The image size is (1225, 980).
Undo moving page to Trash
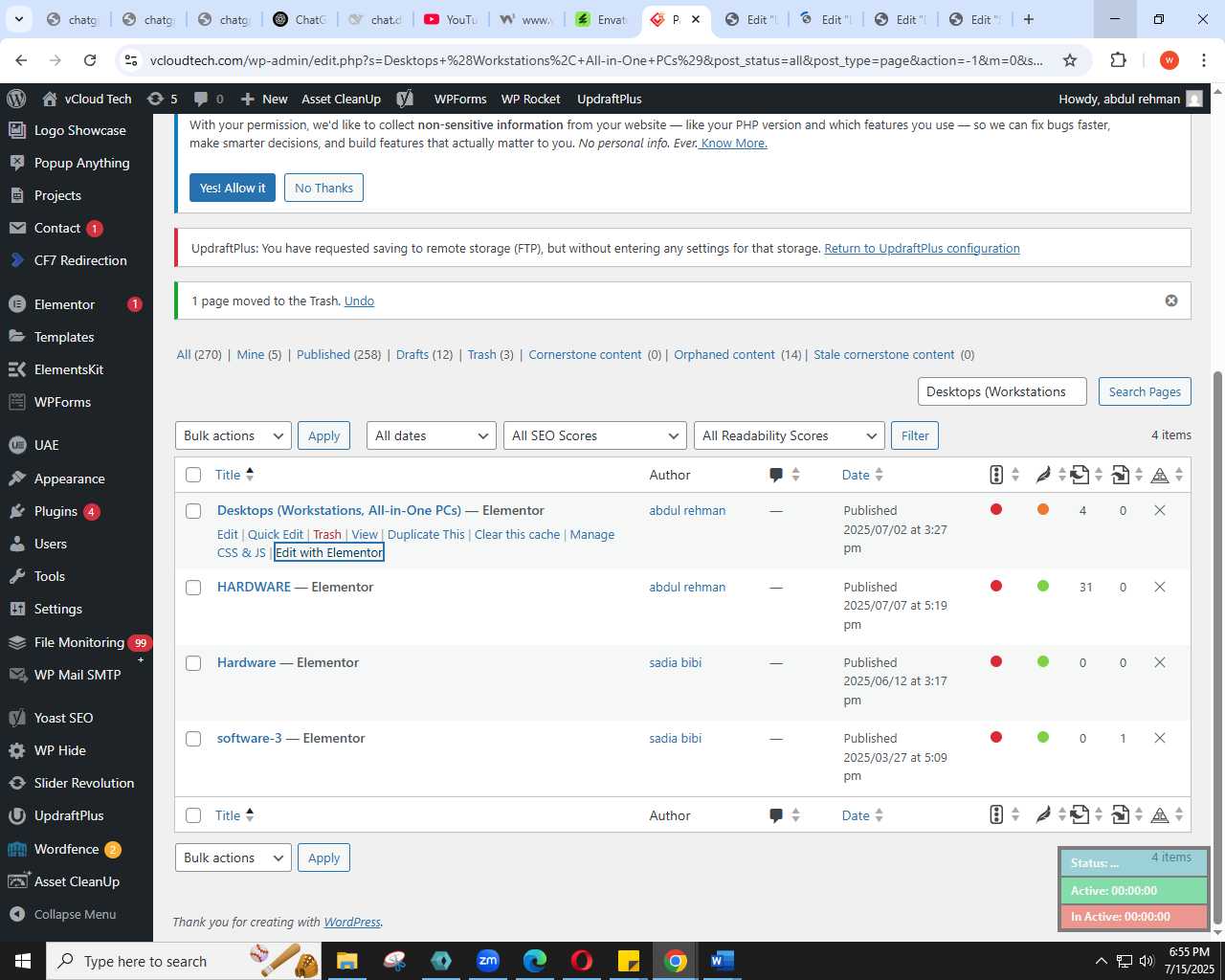tap(359, 301)
